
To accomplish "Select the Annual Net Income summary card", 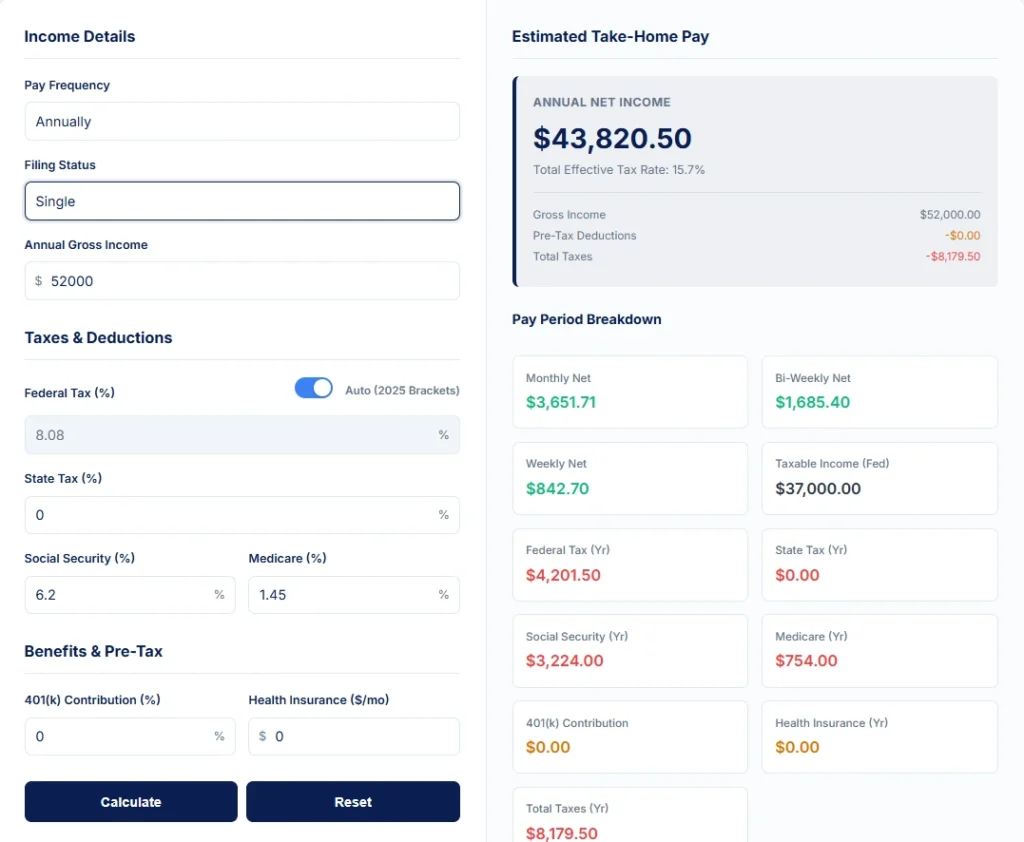I will coord(755,180).
